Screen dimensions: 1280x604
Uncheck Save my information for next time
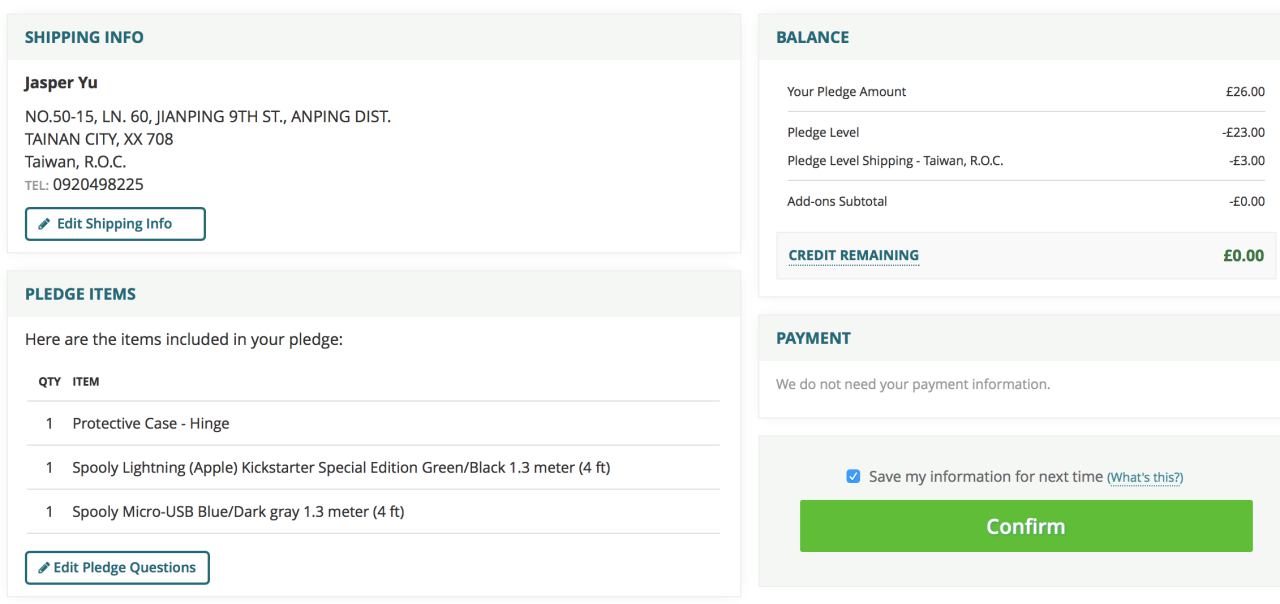(853, 477)
